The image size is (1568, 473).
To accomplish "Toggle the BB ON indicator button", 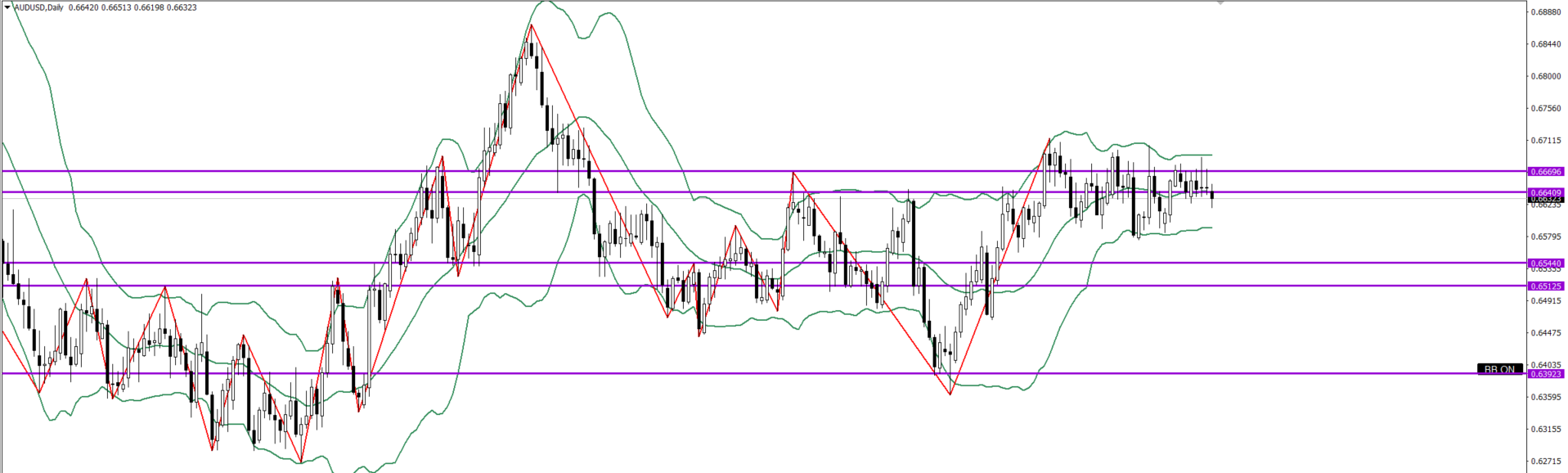I will (1499, 369).
